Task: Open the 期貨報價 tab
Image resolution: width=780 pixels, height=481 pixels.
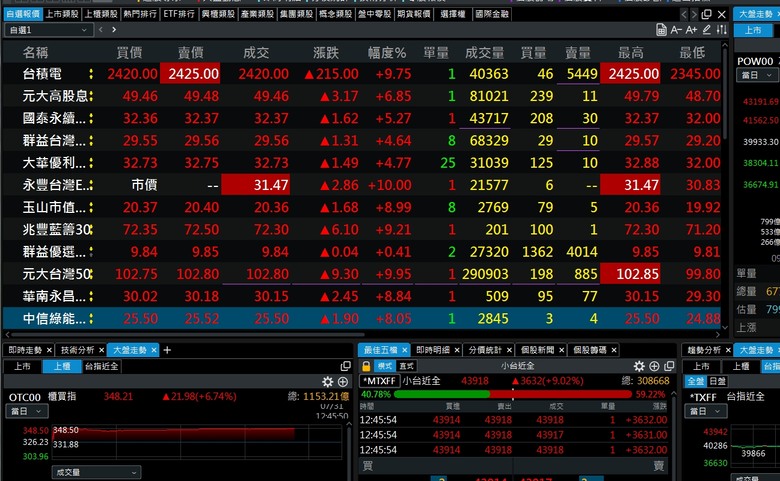Action: pos(414,14)
